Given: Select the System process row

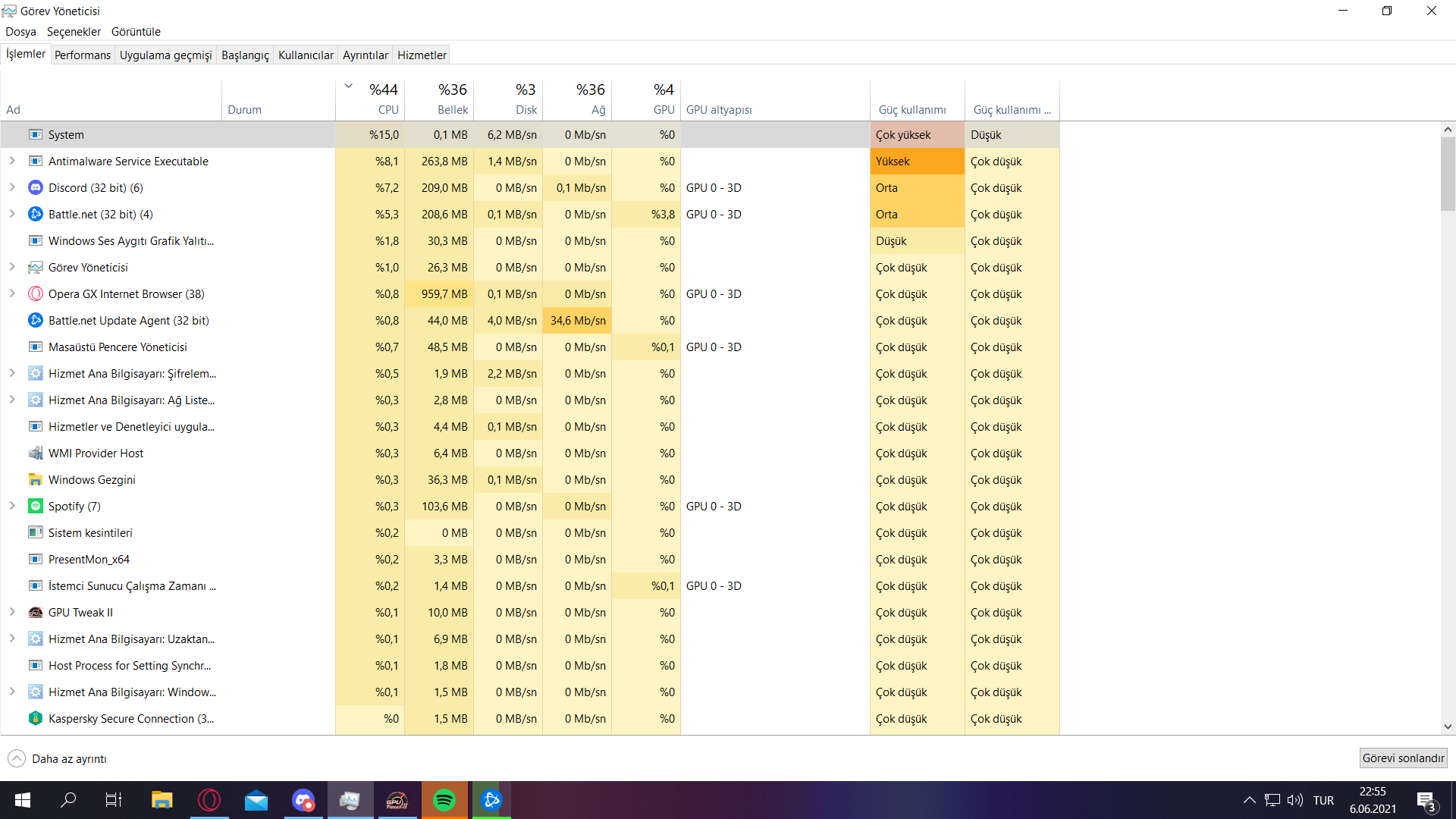Looking at the screenshot, I should coord(66,134).
